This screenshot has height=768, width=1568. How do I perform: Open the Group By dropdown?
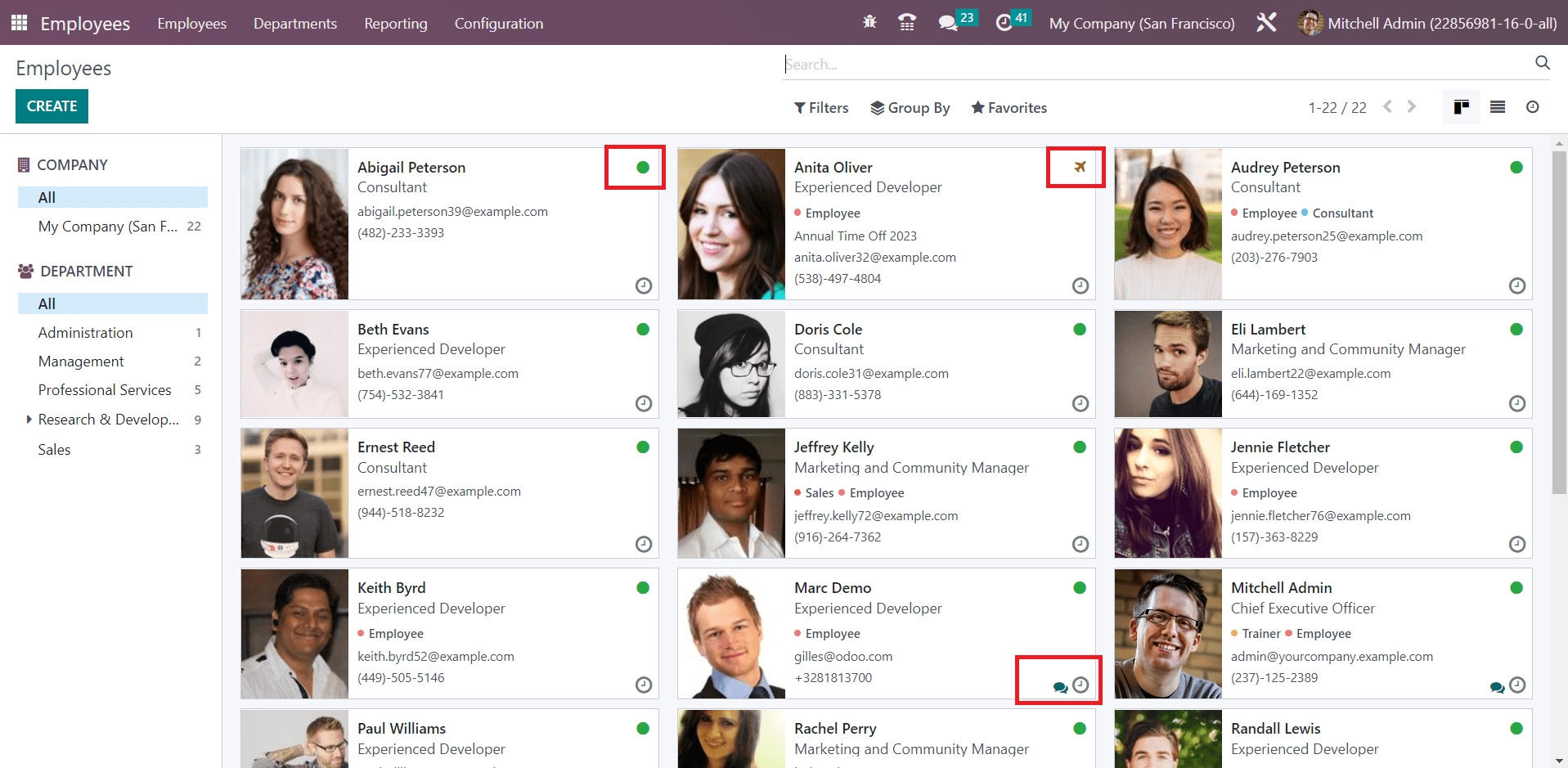point(910,108)
